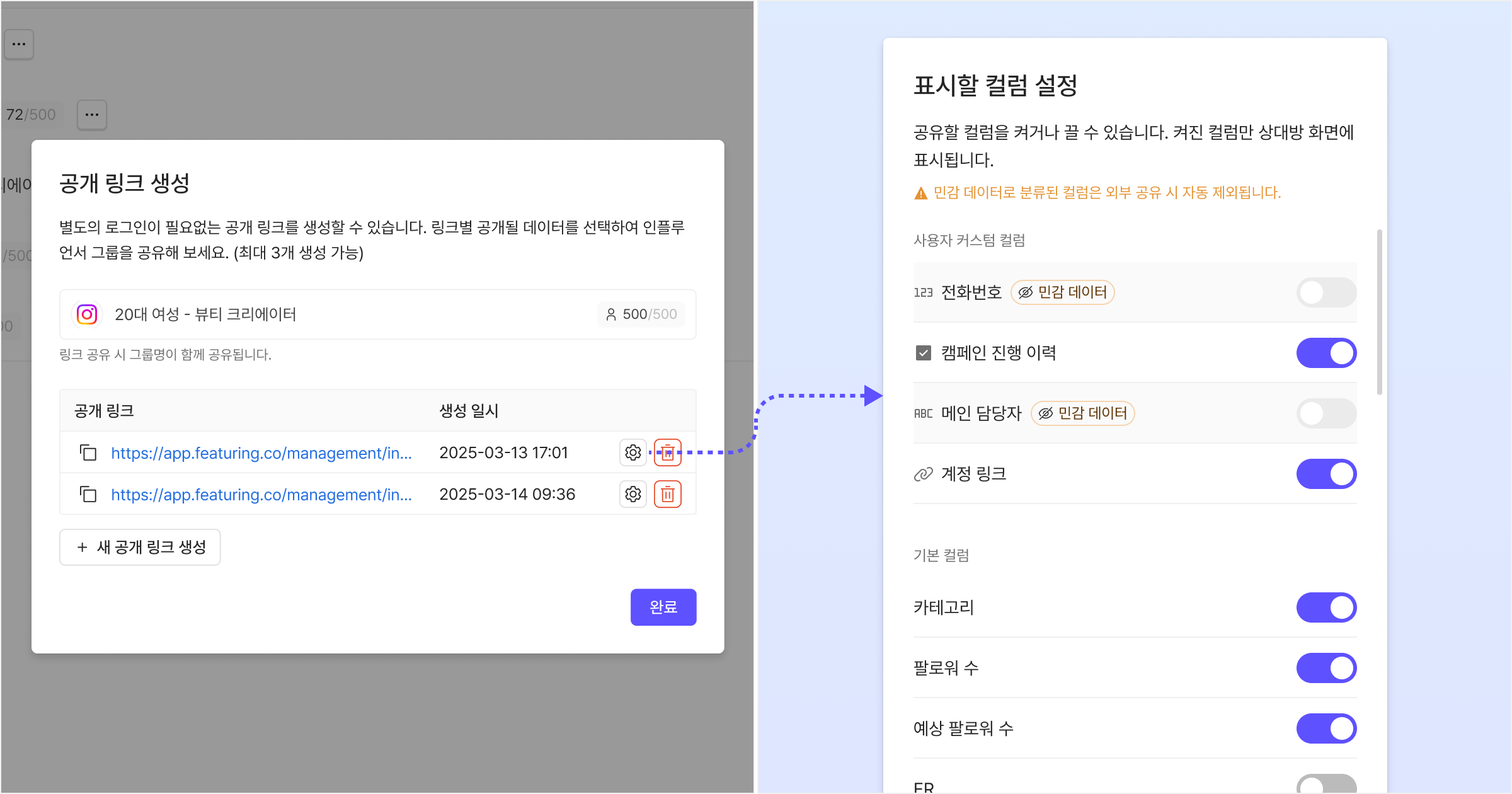This screenshot has width=1512, height=794.
Task: Click the Instagram icon of the group
Action: [87, 314]
